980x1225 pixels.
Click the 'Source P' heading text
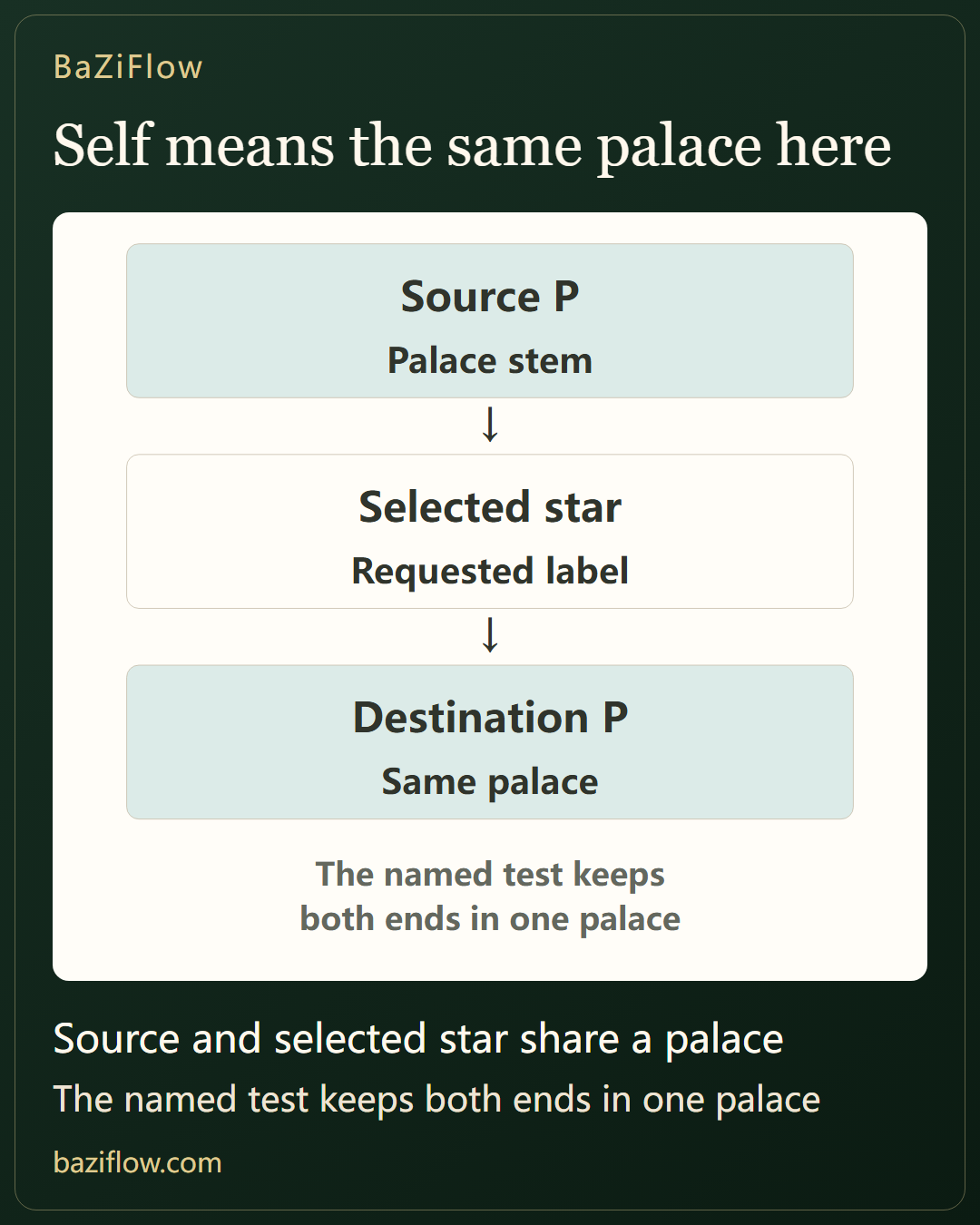tap(490, 297)
